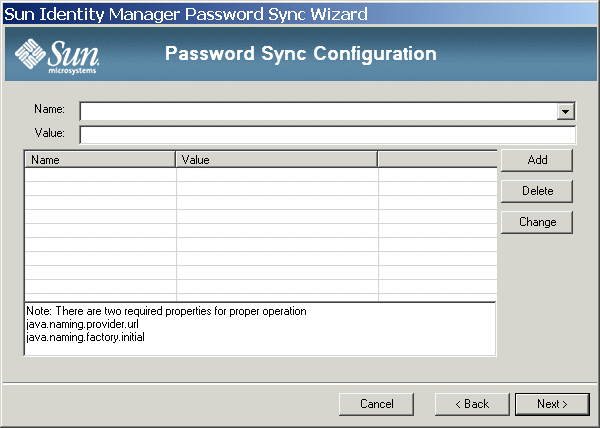The image size is (600, 428).
Task: Click the Password Sync Configuration heading
Action: pos(301,54)
